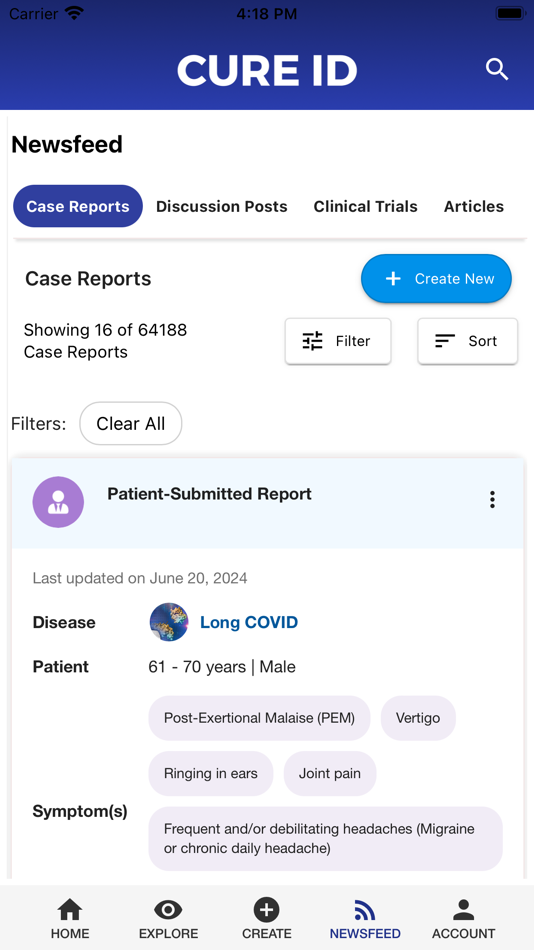
Task: Open the three-dot menu on patient report
Action: pos(492,499)
